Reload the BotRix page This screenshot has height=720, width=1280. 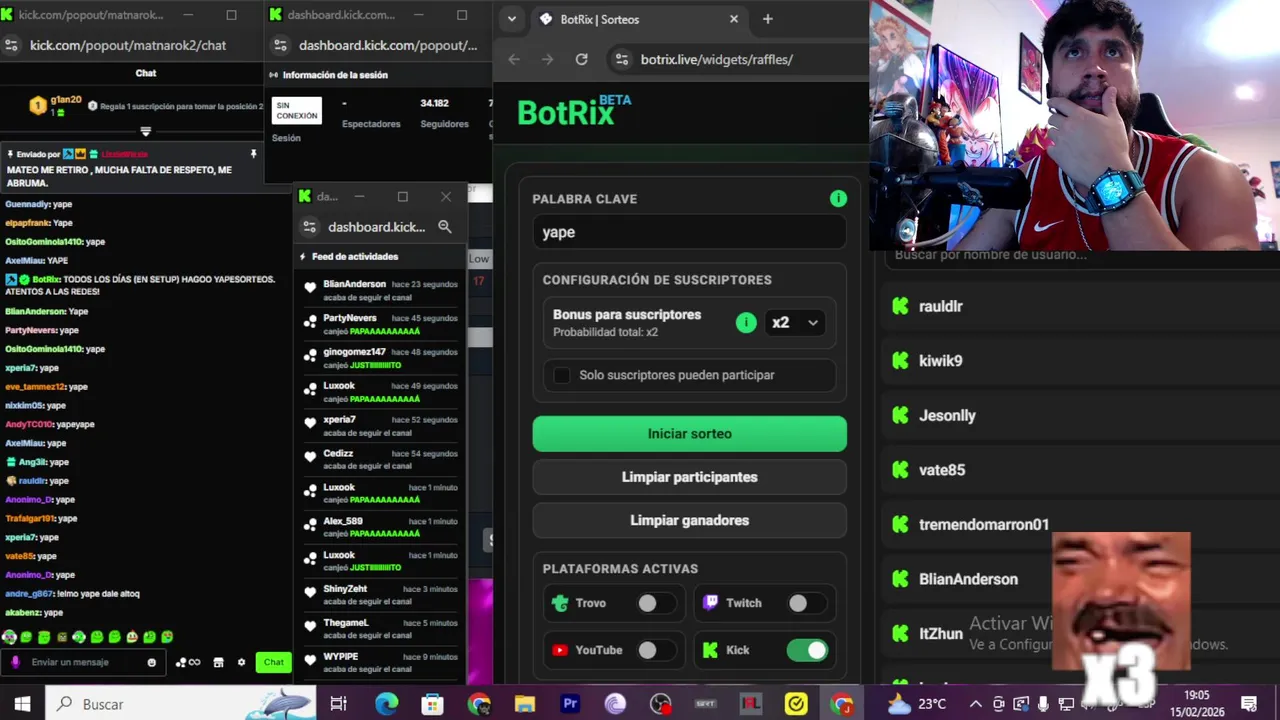coord(581,59)
